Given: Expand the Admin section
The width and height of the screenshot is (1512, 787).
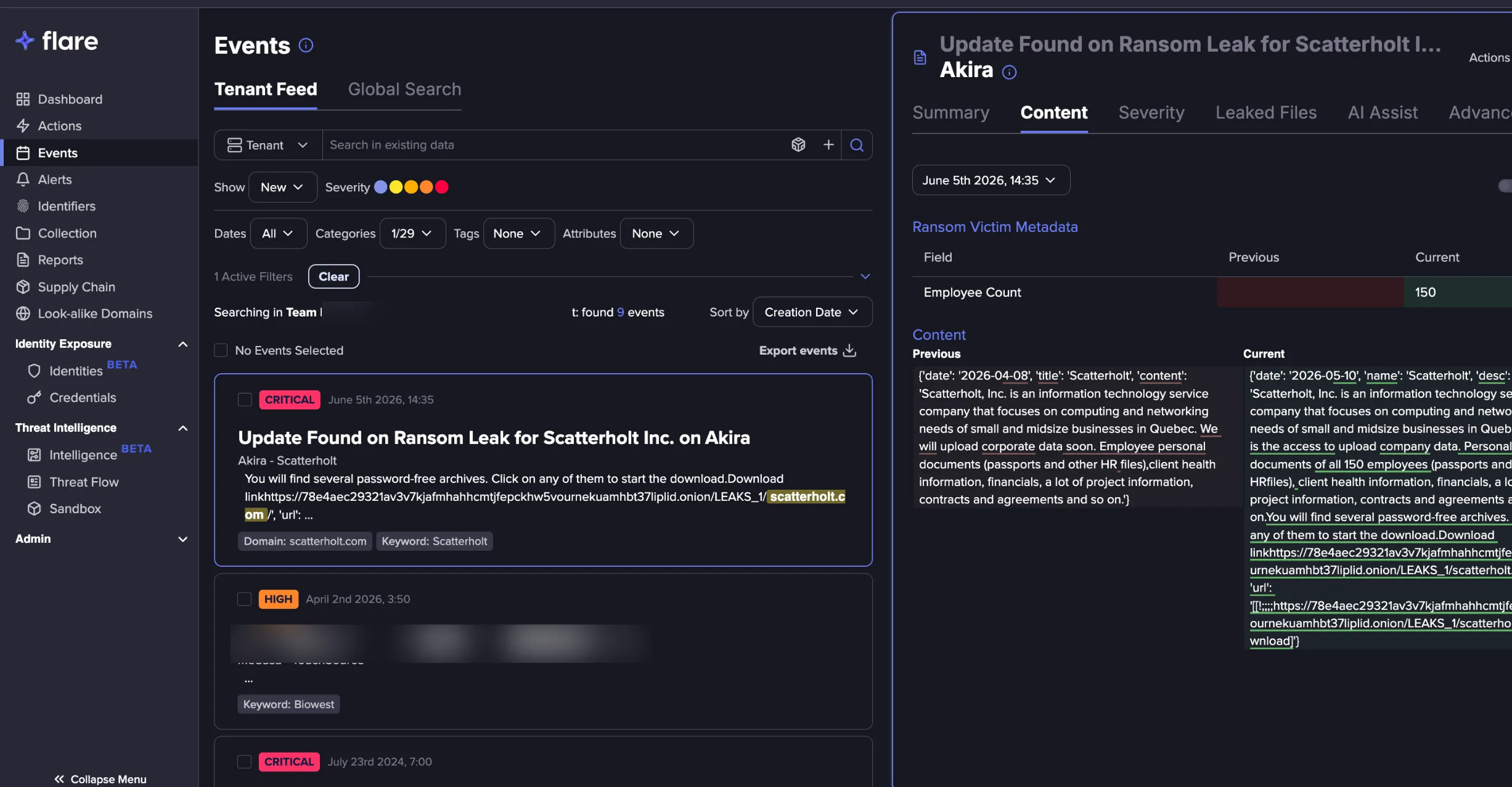Looking at the screenshot, I should point(182,539).
